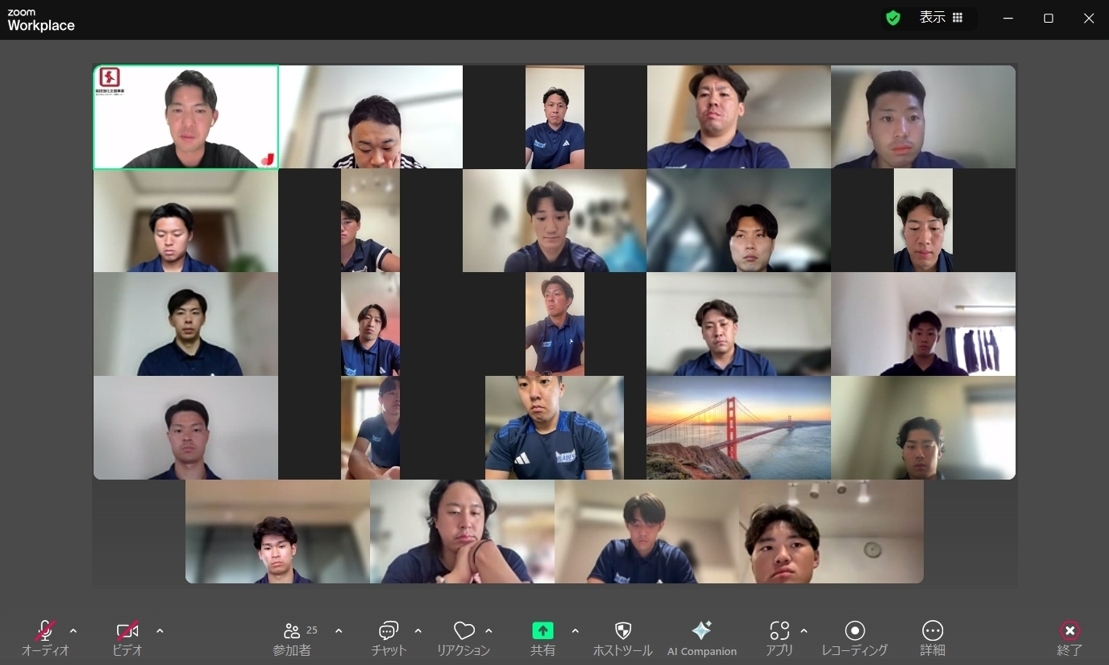Open the チャット chat window
1109x665 pixels.
pos(388,637)
